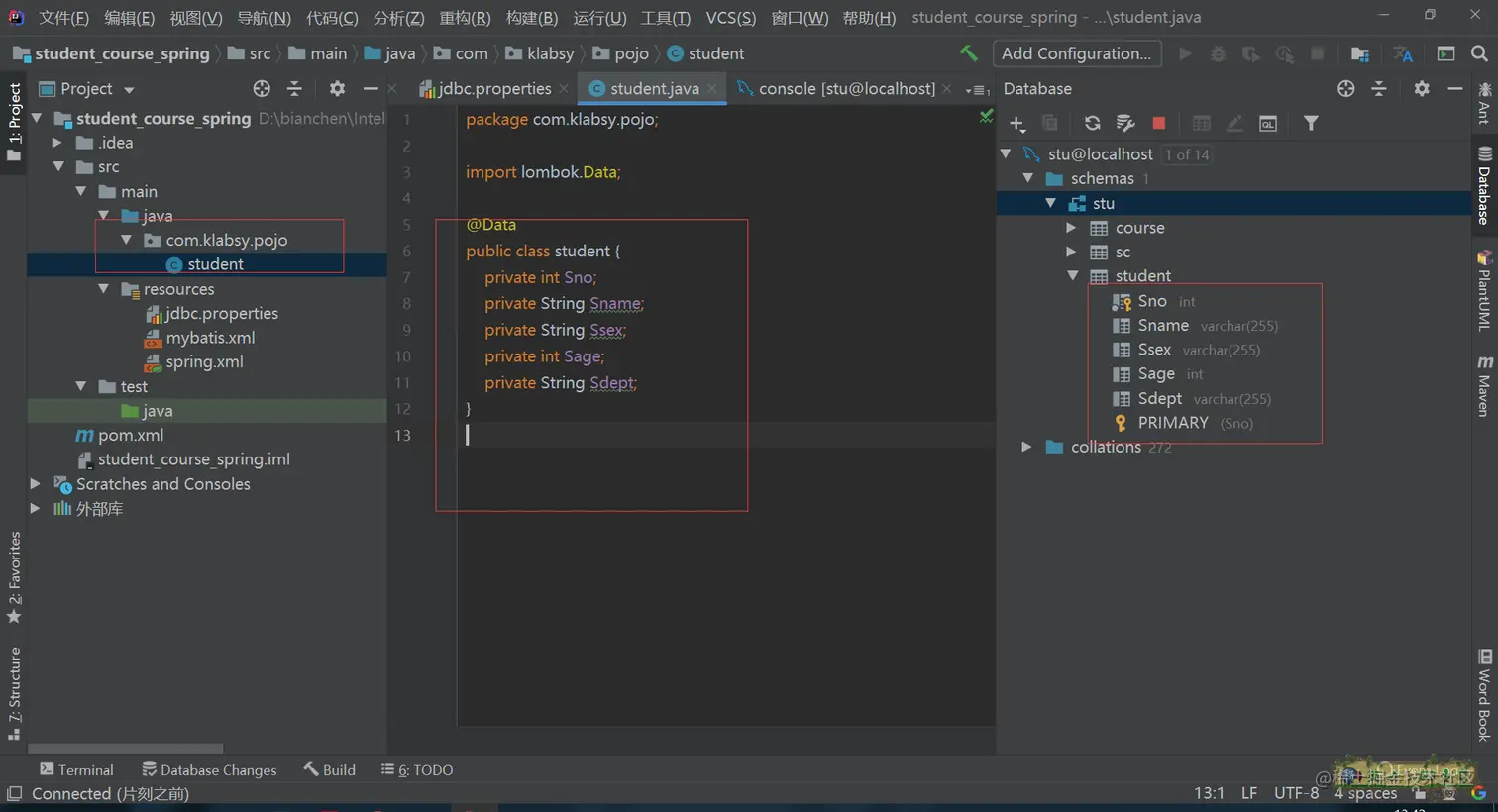Collapse the student table node
This screenshot has width=1498, height=812.
point(1073,275)
